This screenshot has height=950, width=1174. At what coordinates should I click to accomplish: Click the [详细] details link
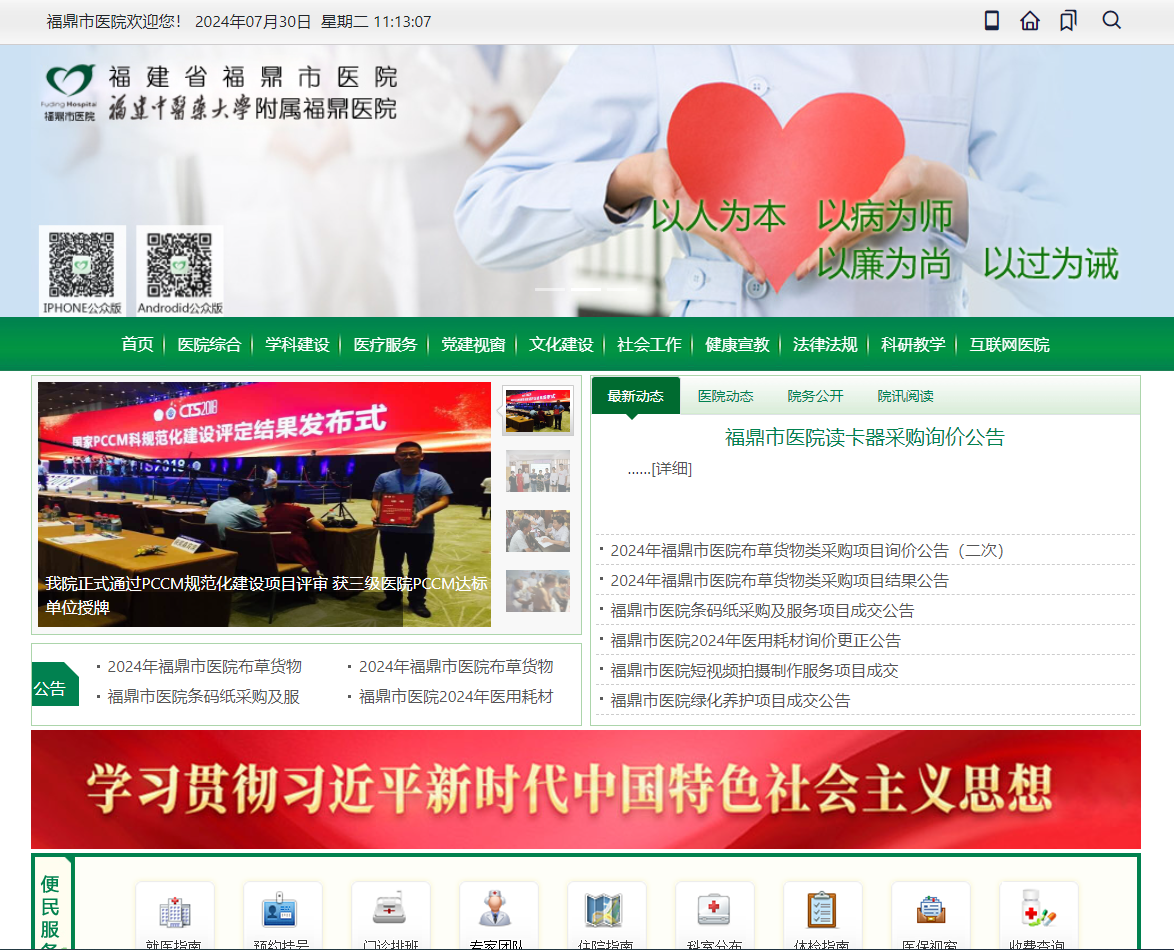(x=672, y=469)
